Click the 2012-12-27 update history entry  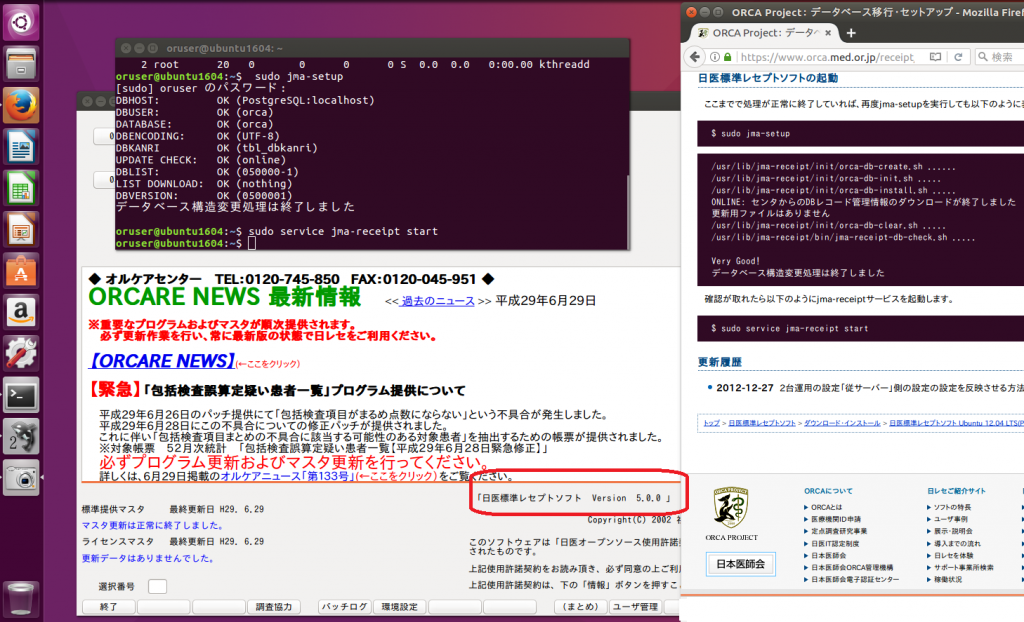[870, 387]
